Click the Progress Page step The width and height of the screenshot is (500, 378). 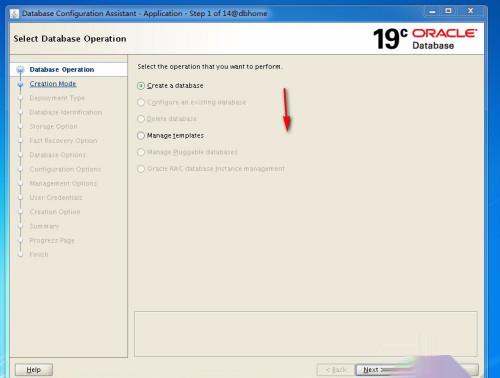(x=52, y=240)
